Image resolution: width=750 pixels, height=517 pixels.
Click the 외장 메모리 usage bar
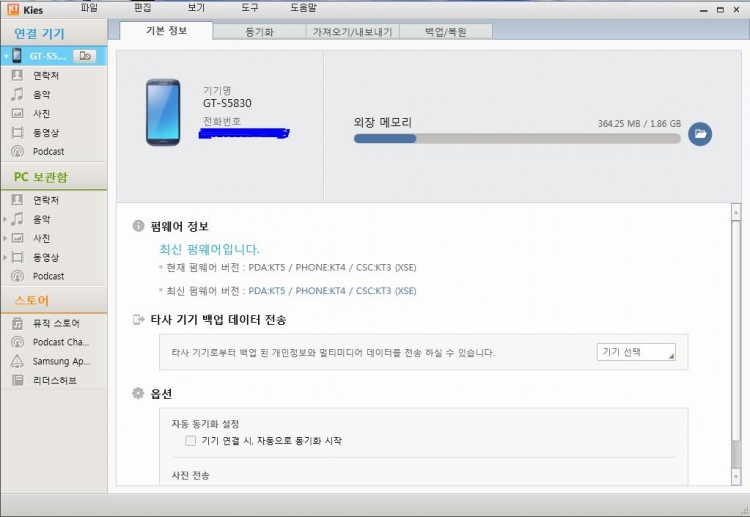pos(517,139)
